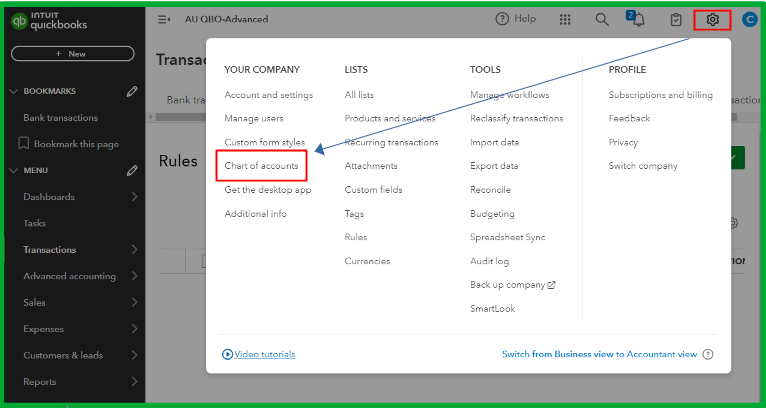Open Custom fields
This screenshot has height=408, width=766.
373,190
